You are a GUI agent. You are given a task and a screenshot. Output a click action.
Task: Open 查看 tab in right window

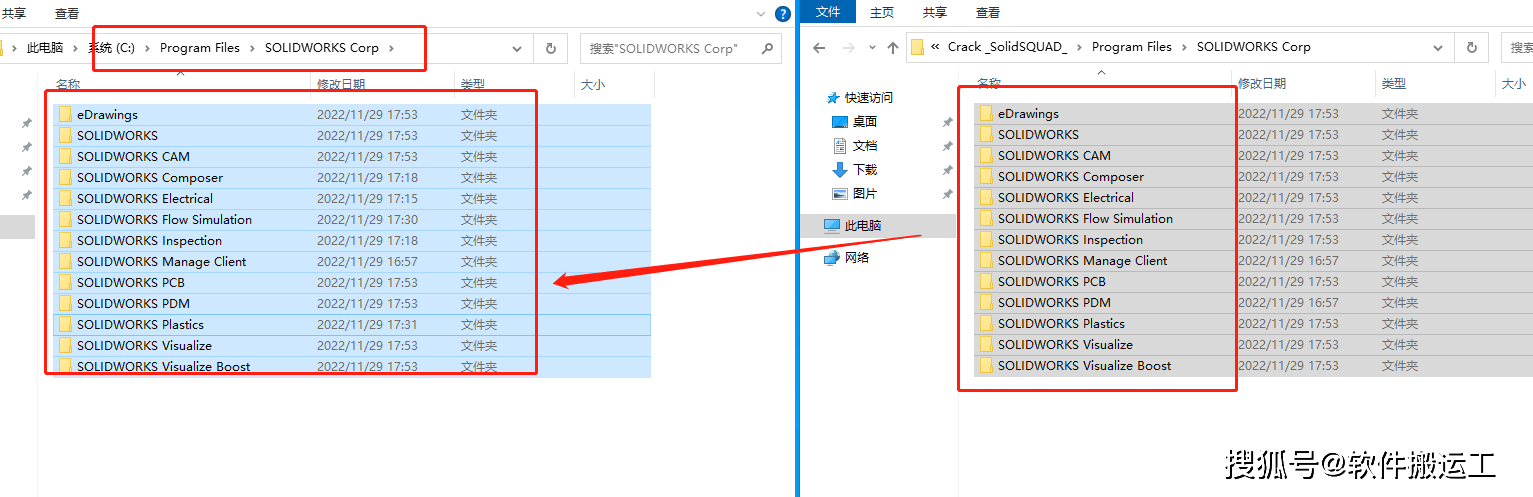pyautogui.click(x=988, y=13)
